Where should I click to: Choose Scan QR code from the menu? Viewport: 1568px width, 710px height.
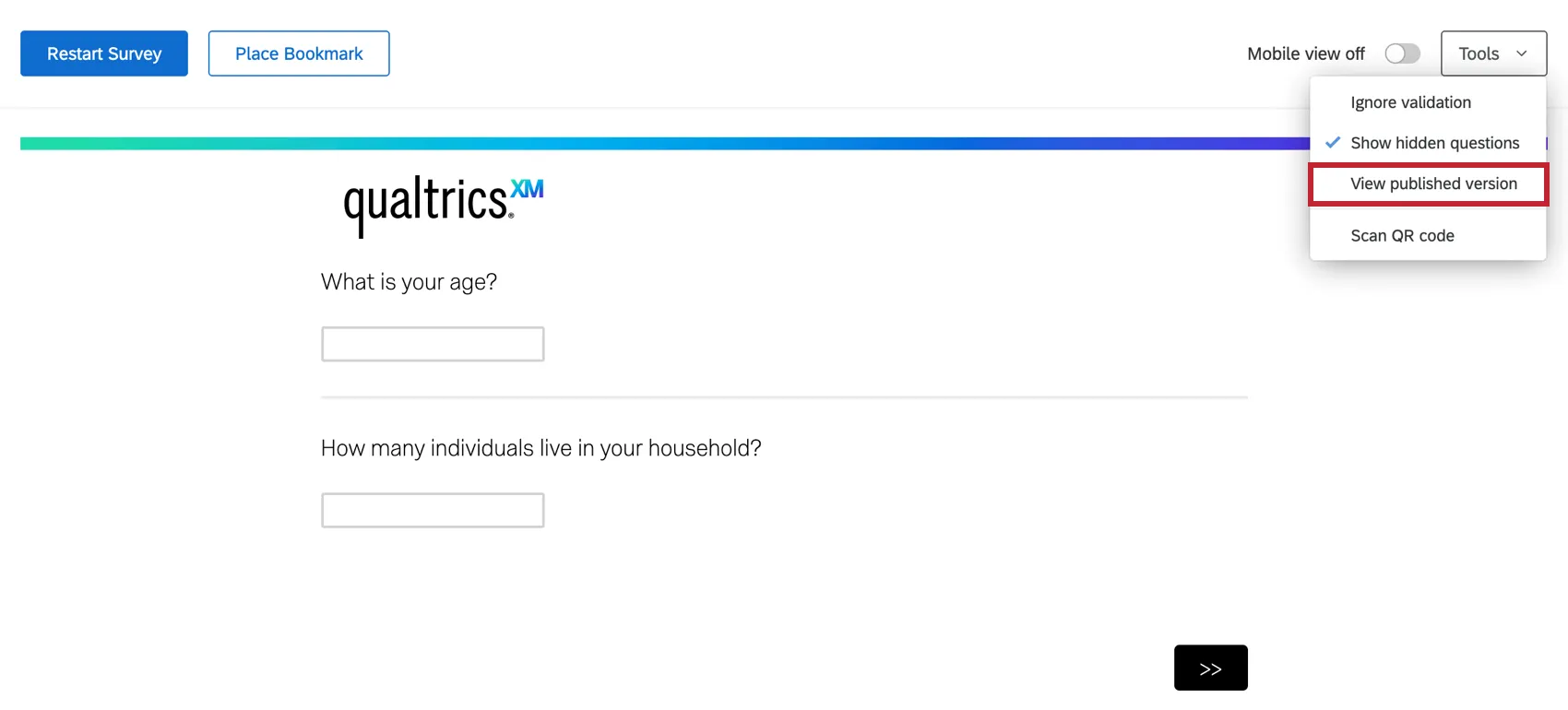click(1402, 235)
